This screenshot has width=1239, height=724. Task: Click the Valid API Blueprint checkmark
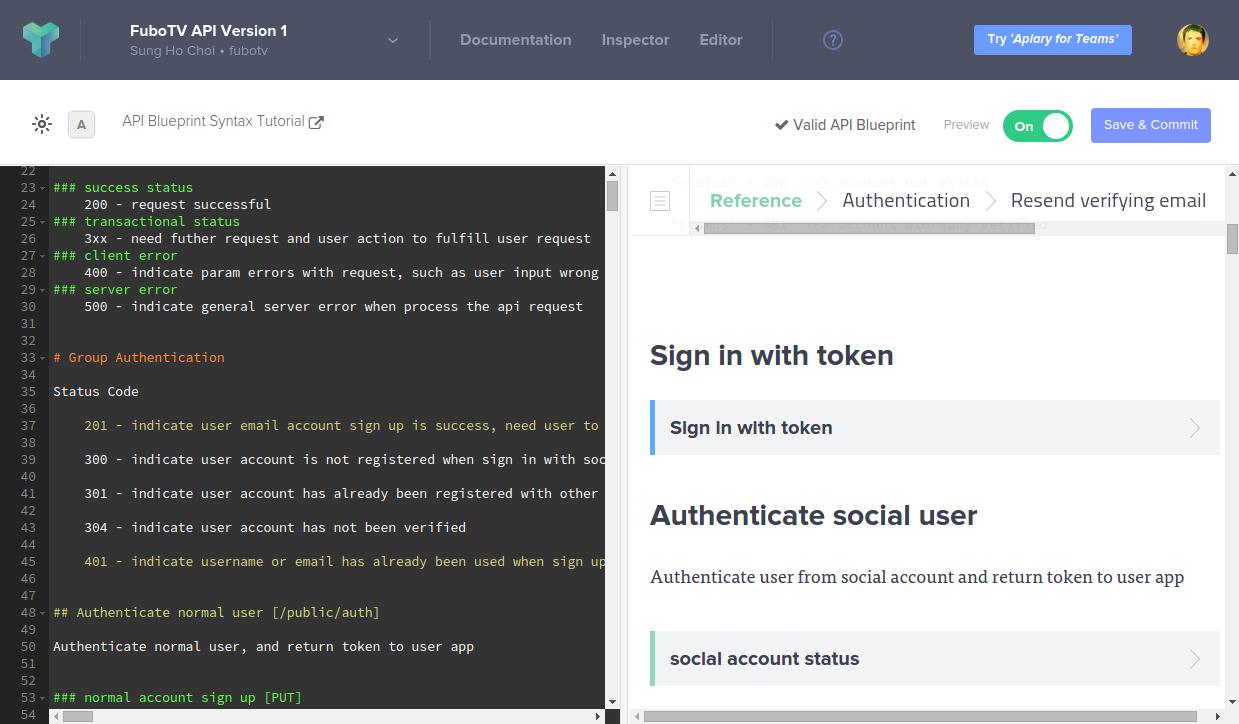tap(781, 125)
